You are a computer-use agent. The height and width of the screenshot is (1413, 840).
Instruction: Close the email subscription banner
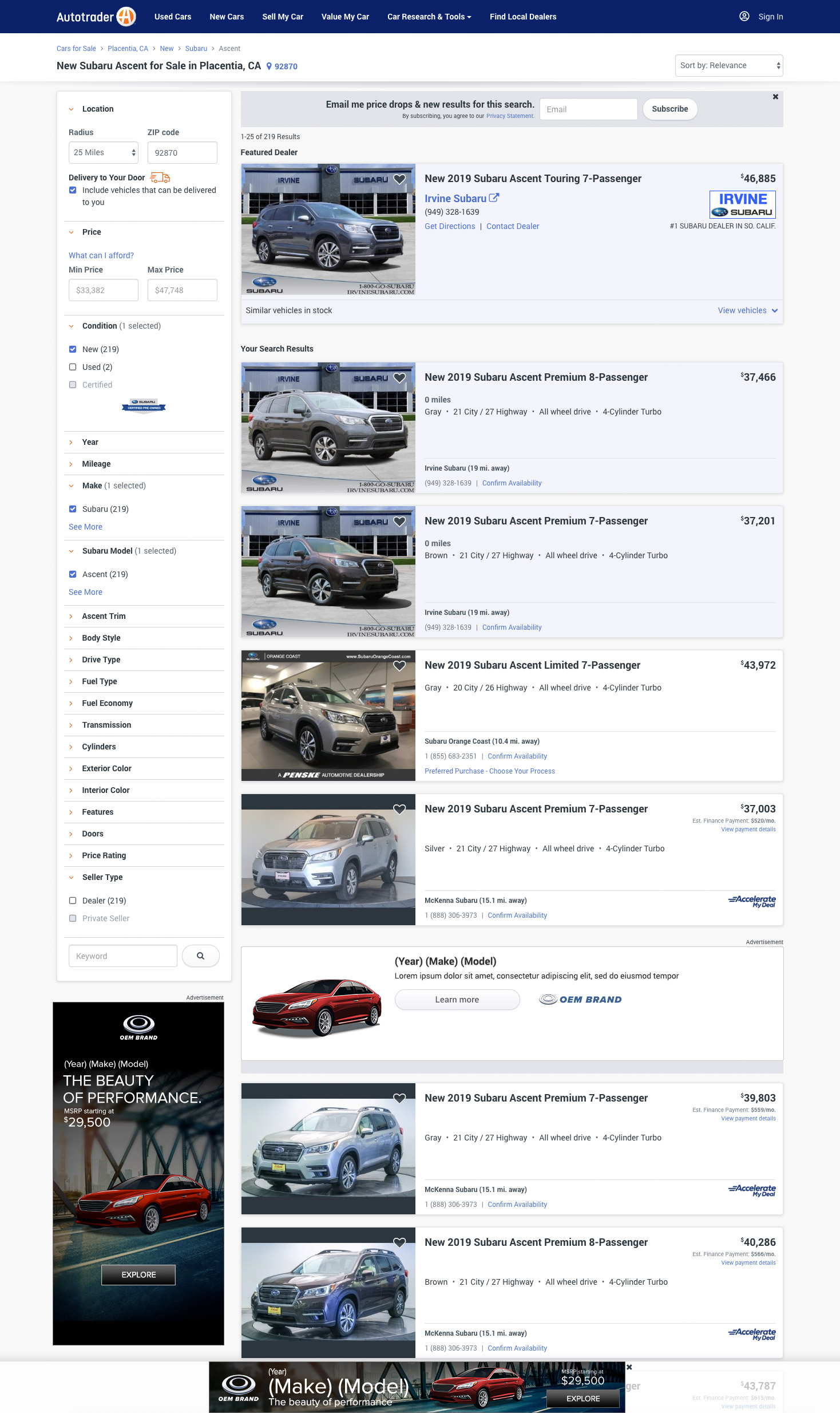(775, 97)
